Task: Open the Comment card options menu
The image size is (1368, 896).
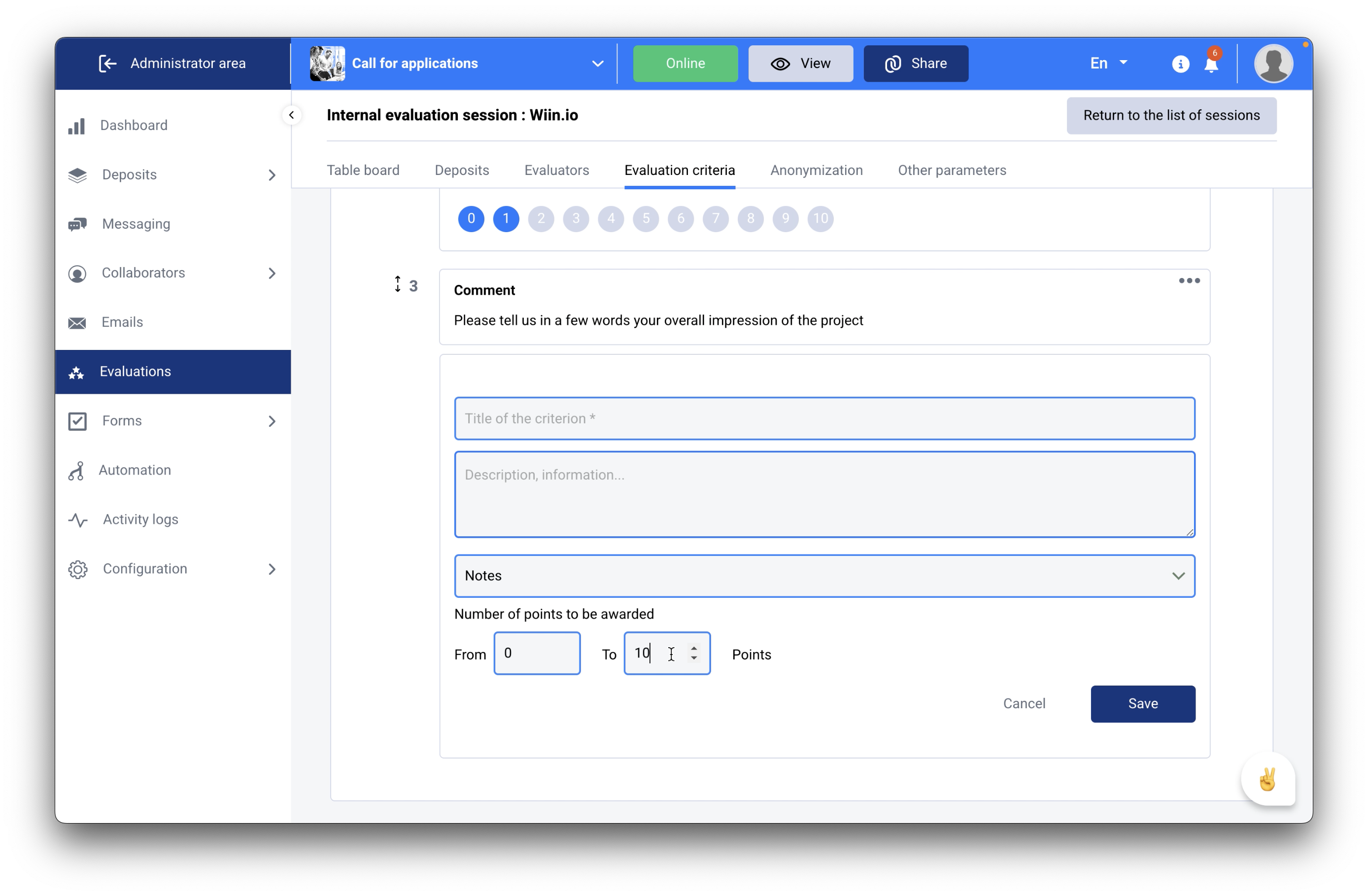Action: 1189,280
